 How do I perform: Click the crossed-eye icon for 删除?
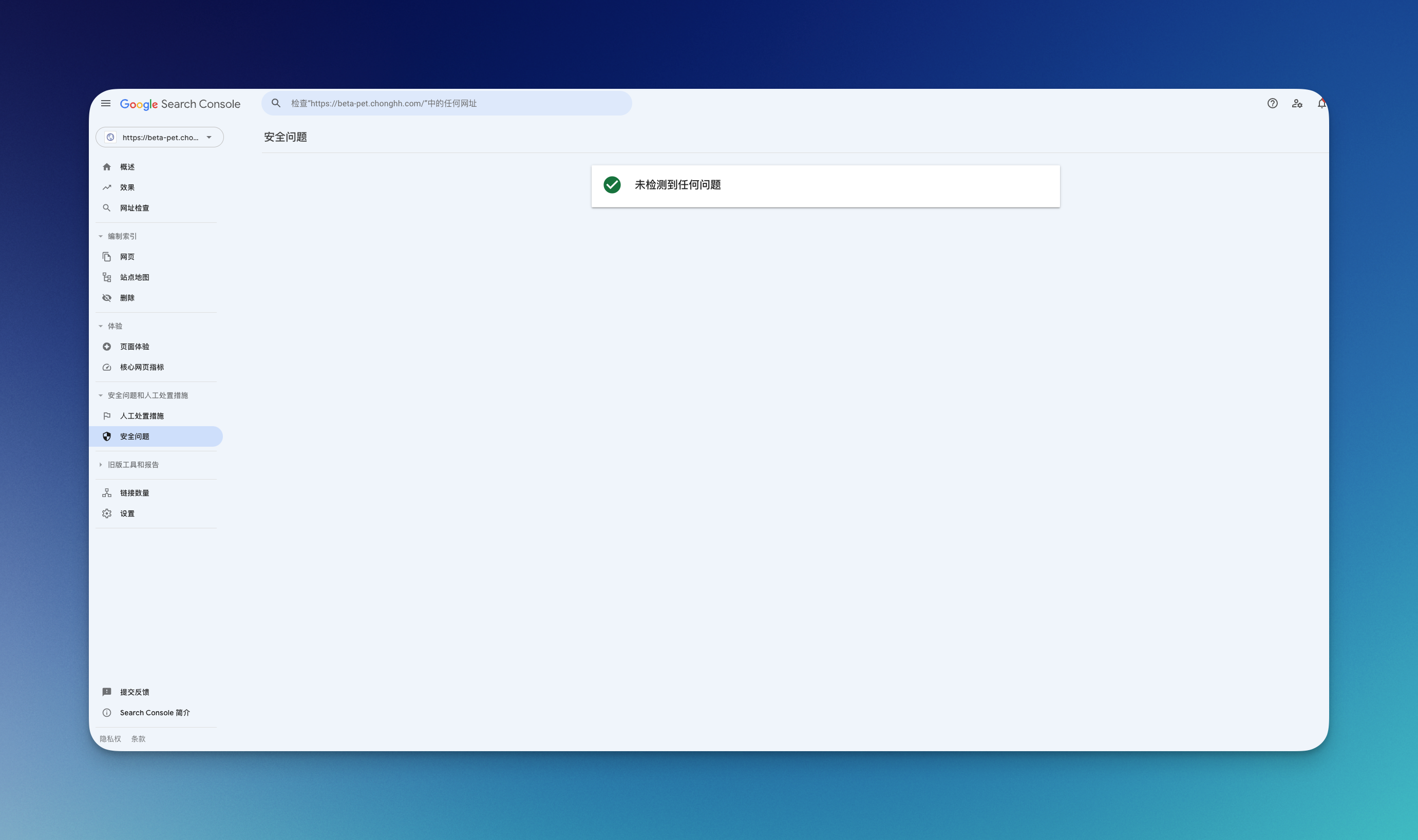pos(106,298)
